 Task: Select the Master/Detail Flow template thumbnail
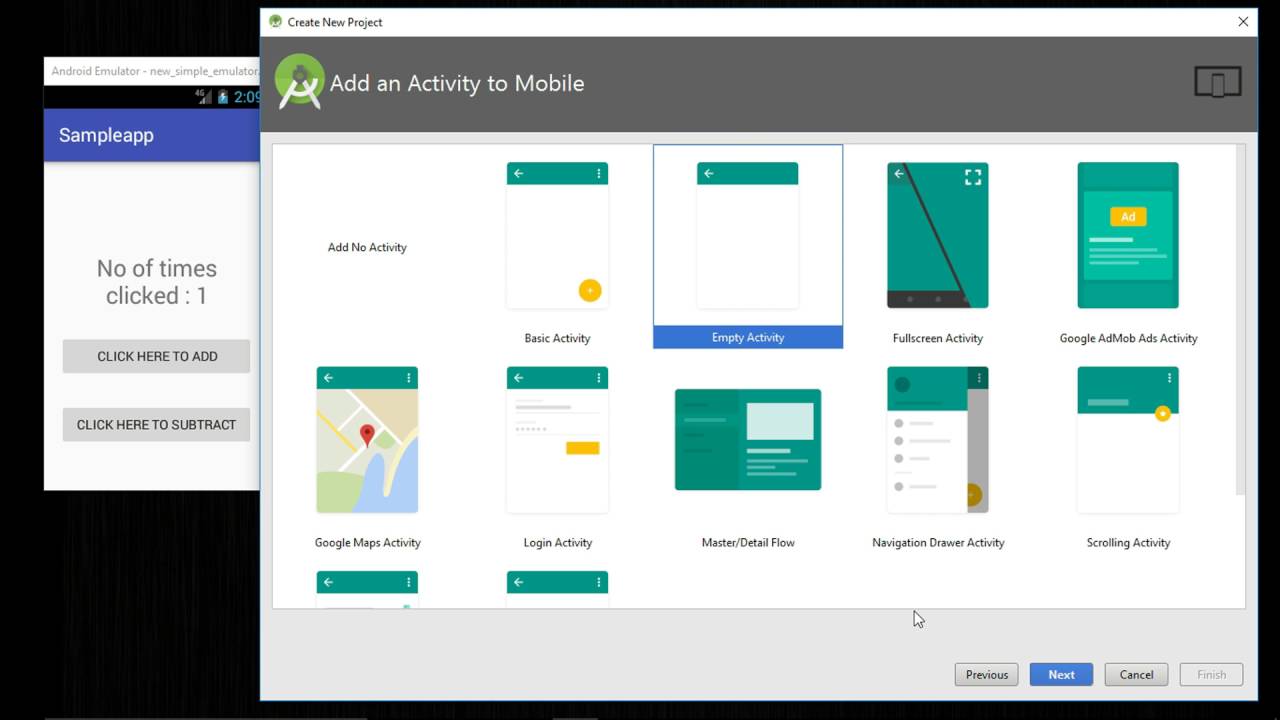tap(748, 440)
